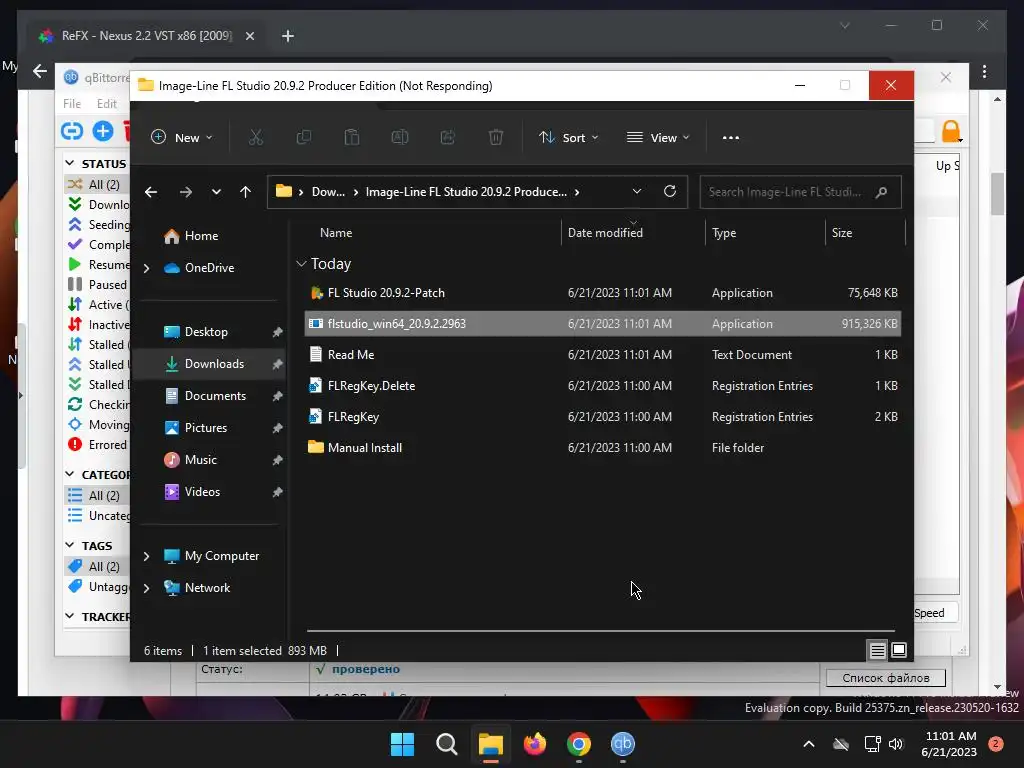Open qBittorrent from taskbar
Viewport: 1024px width, 768px height.
pos(622,744)
